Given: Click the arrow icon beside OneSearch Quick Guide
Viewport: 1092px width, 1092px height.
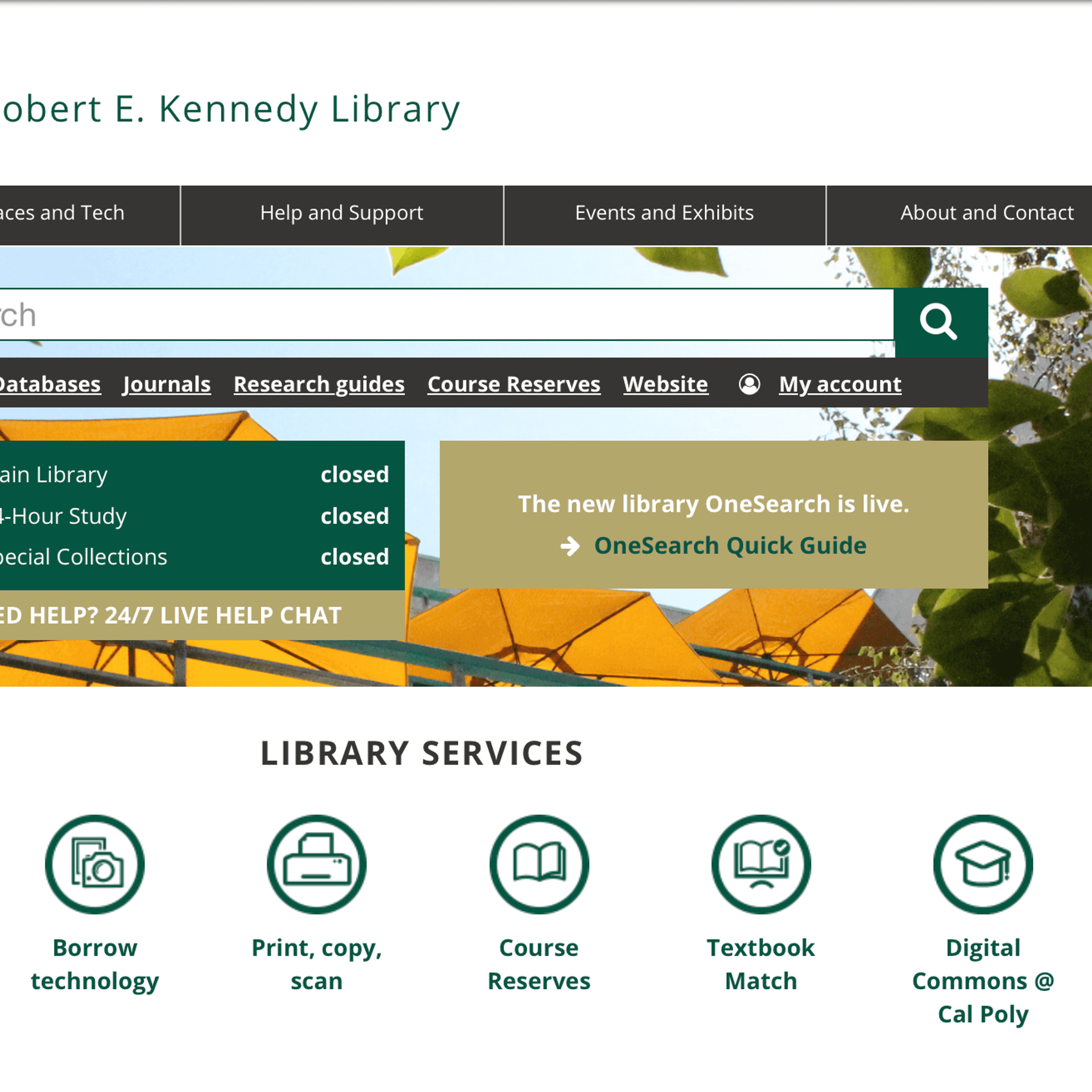Looking at the screenshot, I should click(571, 545).
